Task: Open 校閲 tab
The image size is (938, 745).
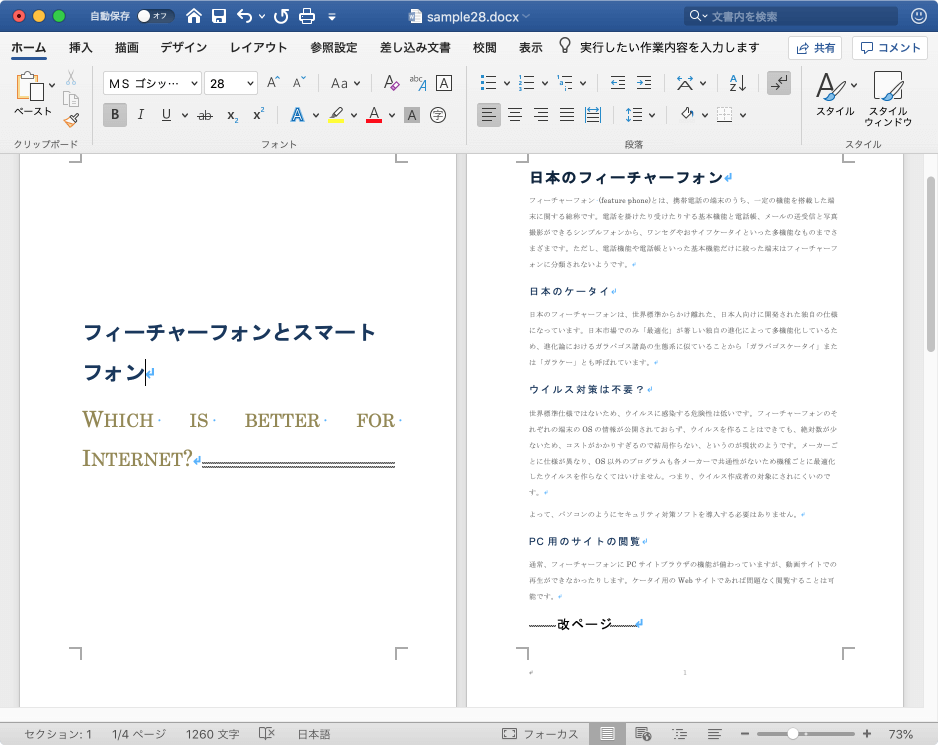Action: [x=485, y=47]
